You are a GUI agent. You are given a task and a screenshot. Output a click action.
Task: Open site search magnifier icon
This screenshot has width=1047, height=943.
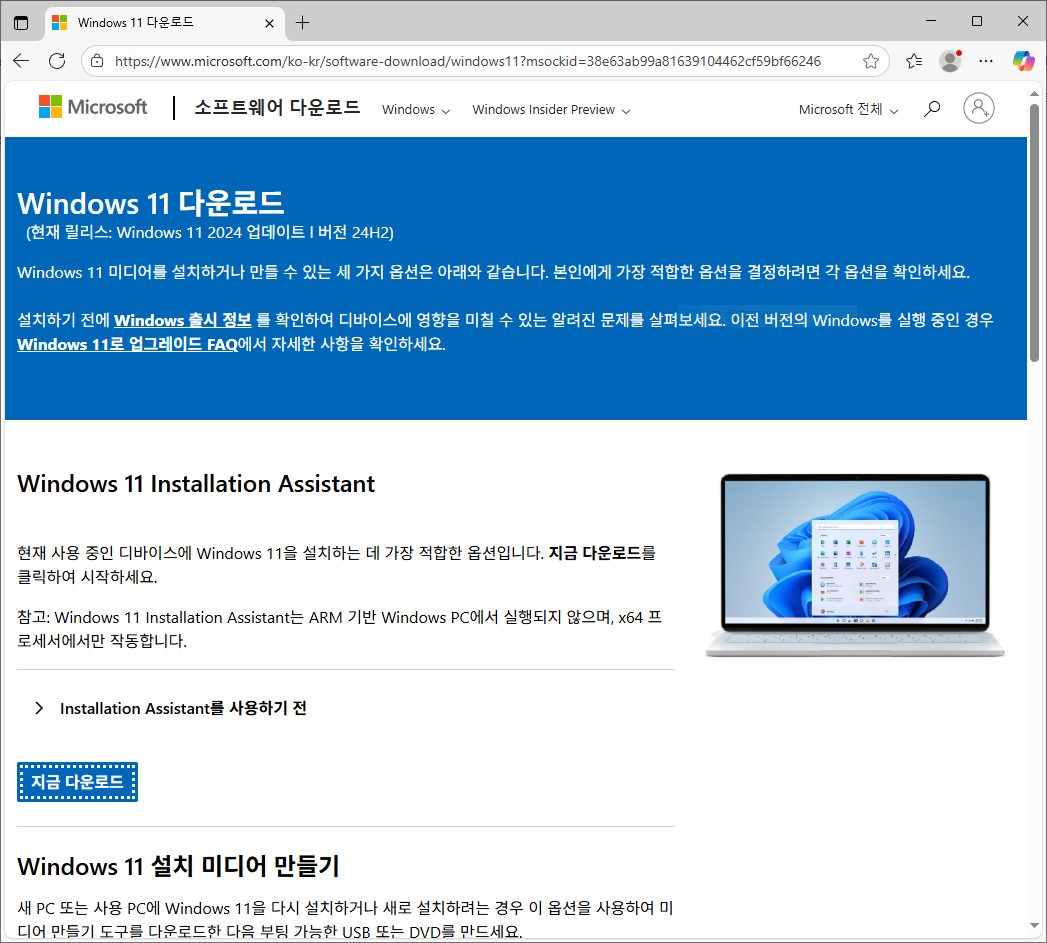[x=932, y=108]
